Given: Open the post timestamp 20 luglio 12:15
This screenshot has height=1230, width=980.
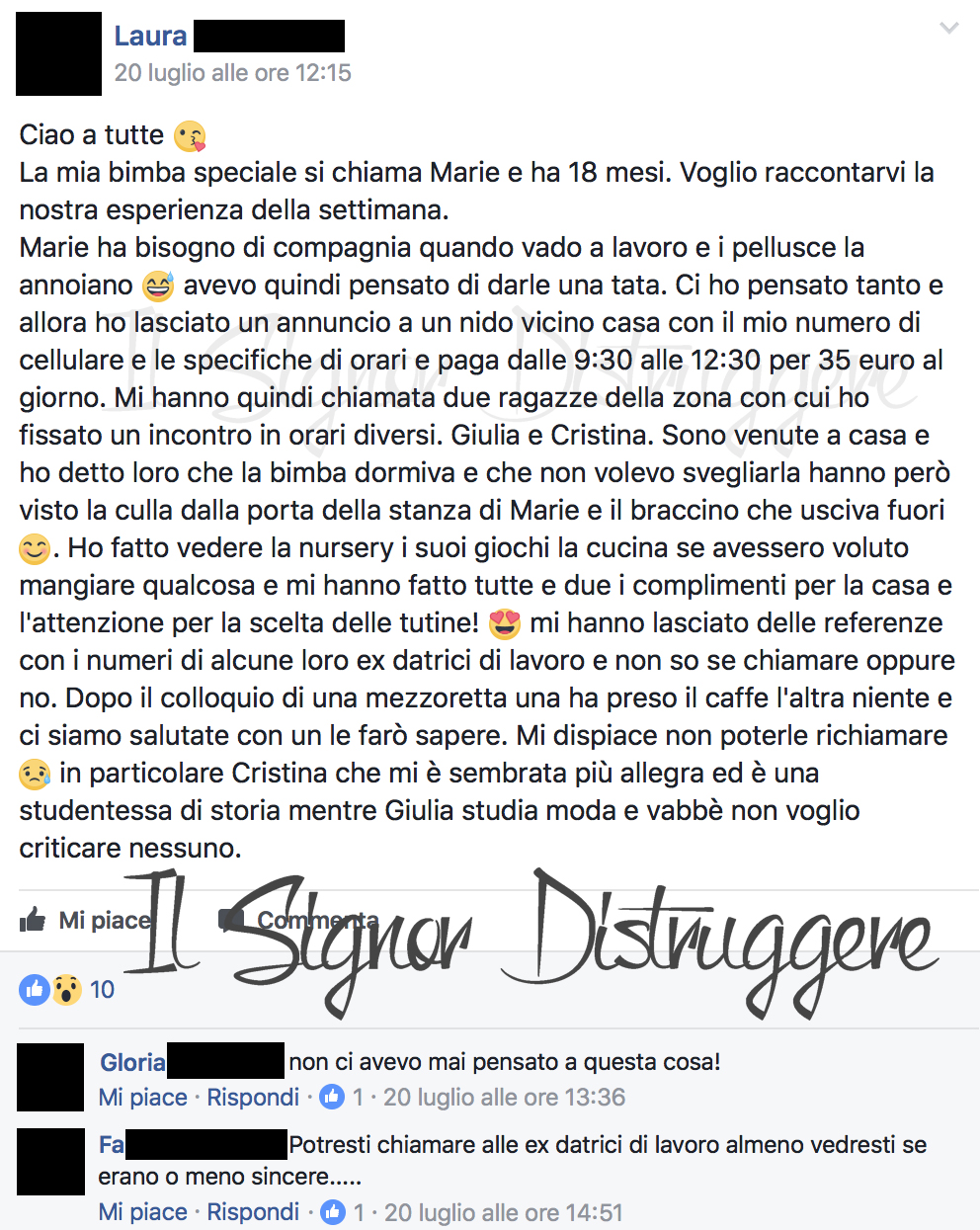Looking at the screenshot, I should coord(232,73).
